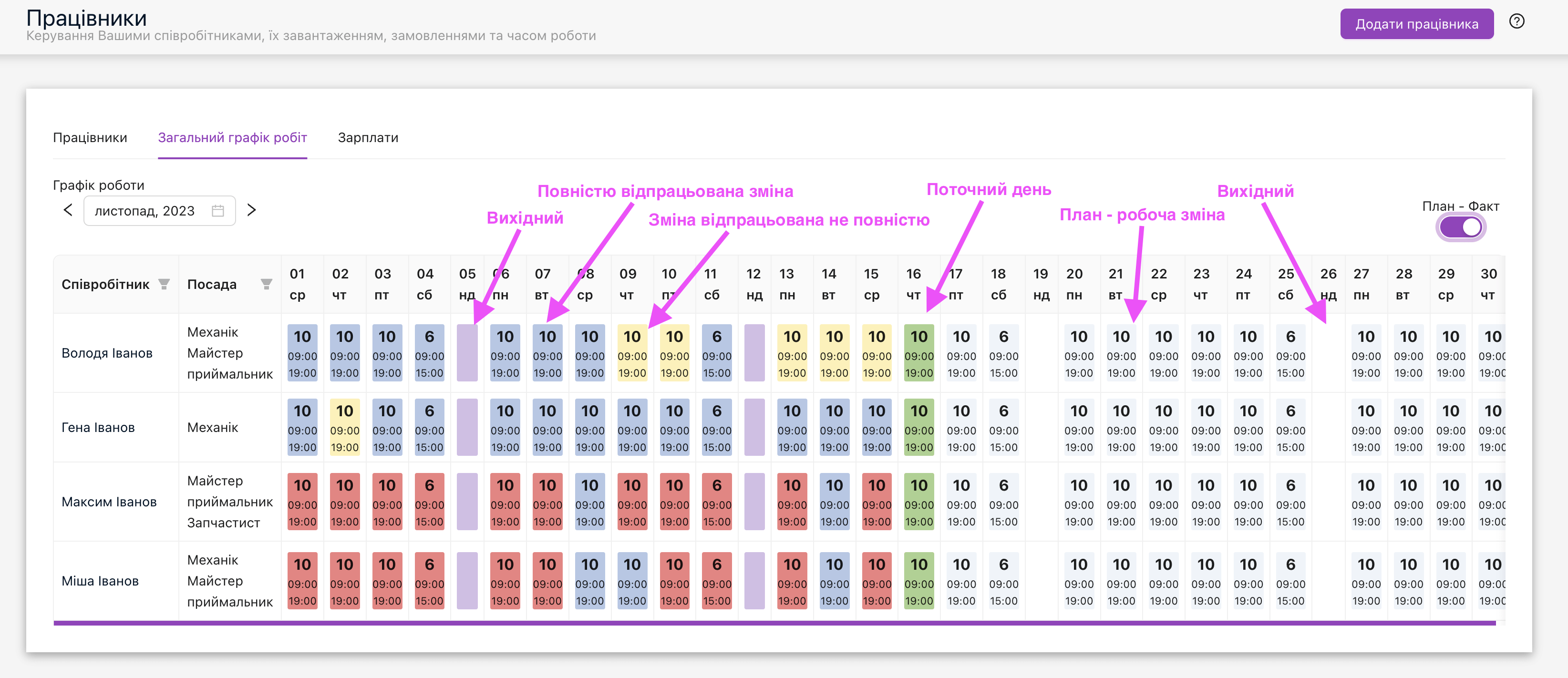Go to next month arrow

[251, 210]
